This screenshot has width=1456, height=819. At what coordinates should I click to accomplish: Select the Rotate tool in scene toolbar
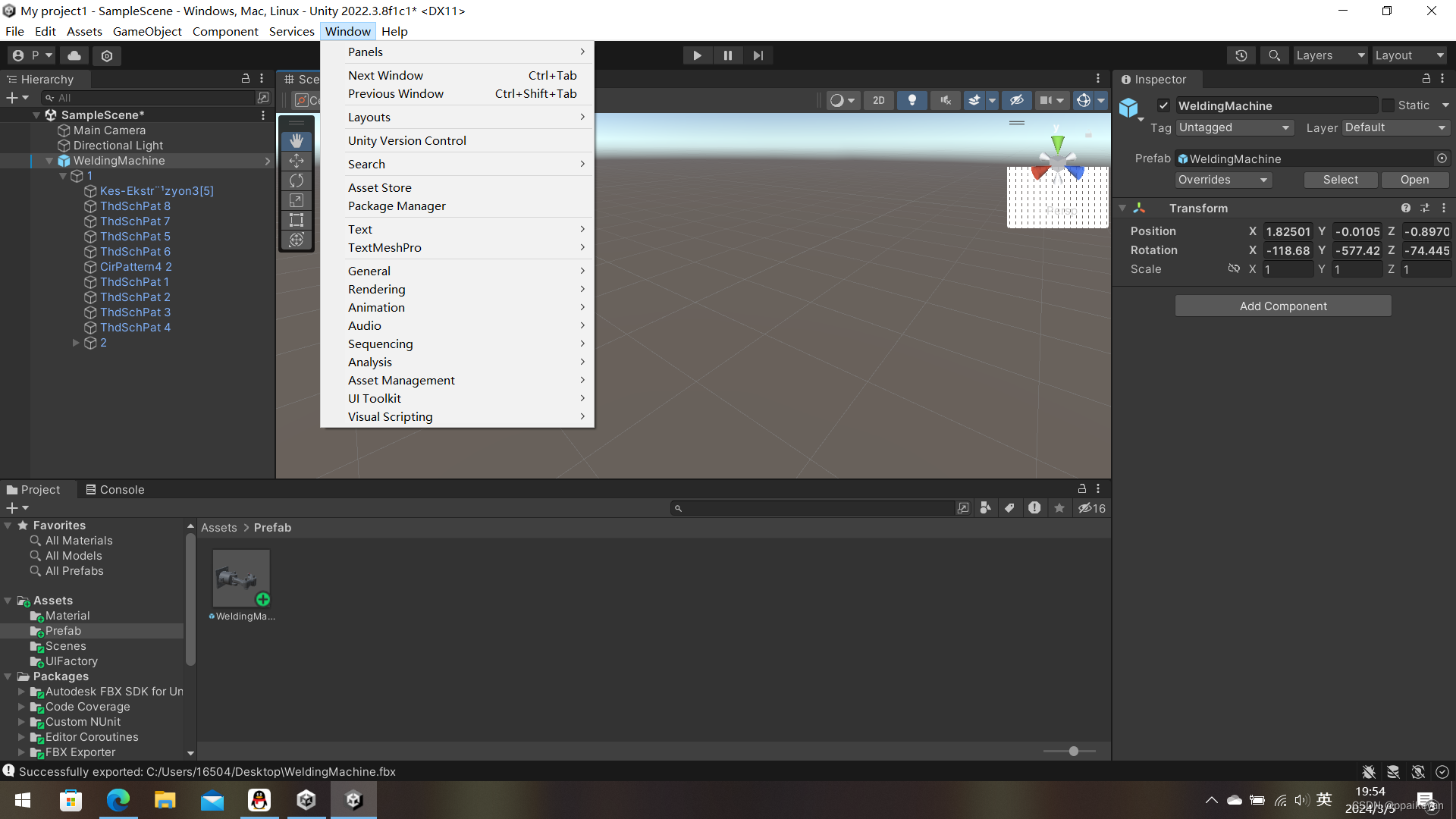coord(297,180)
